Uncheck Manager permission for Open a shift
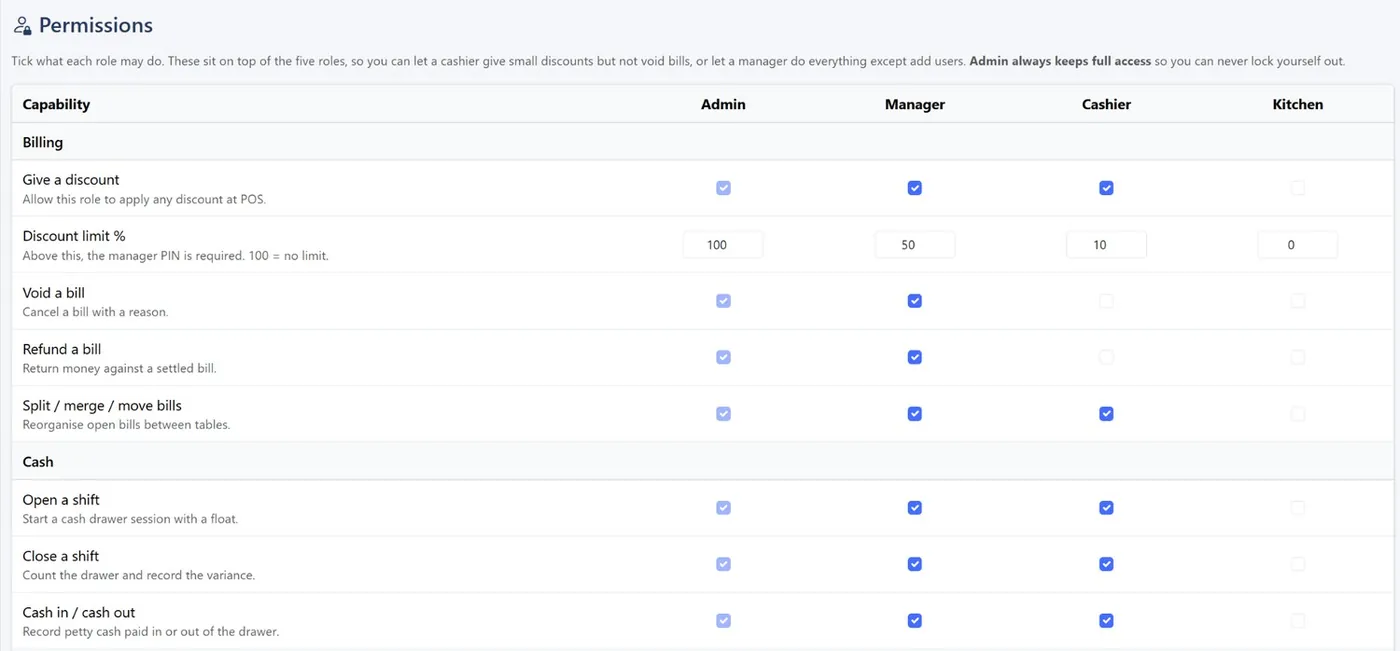The width and height of the screenshot is (1400, 651). tap(914, 508)
